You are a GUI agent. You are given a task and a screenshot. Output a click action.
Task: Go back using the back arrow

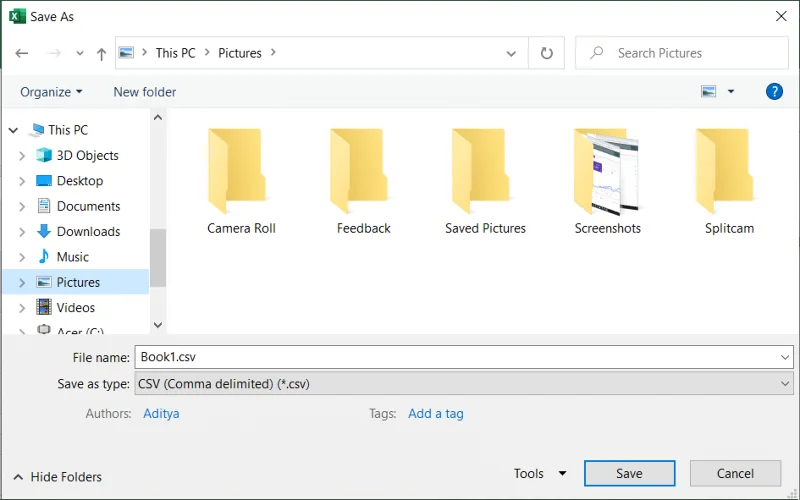[21, 53]
